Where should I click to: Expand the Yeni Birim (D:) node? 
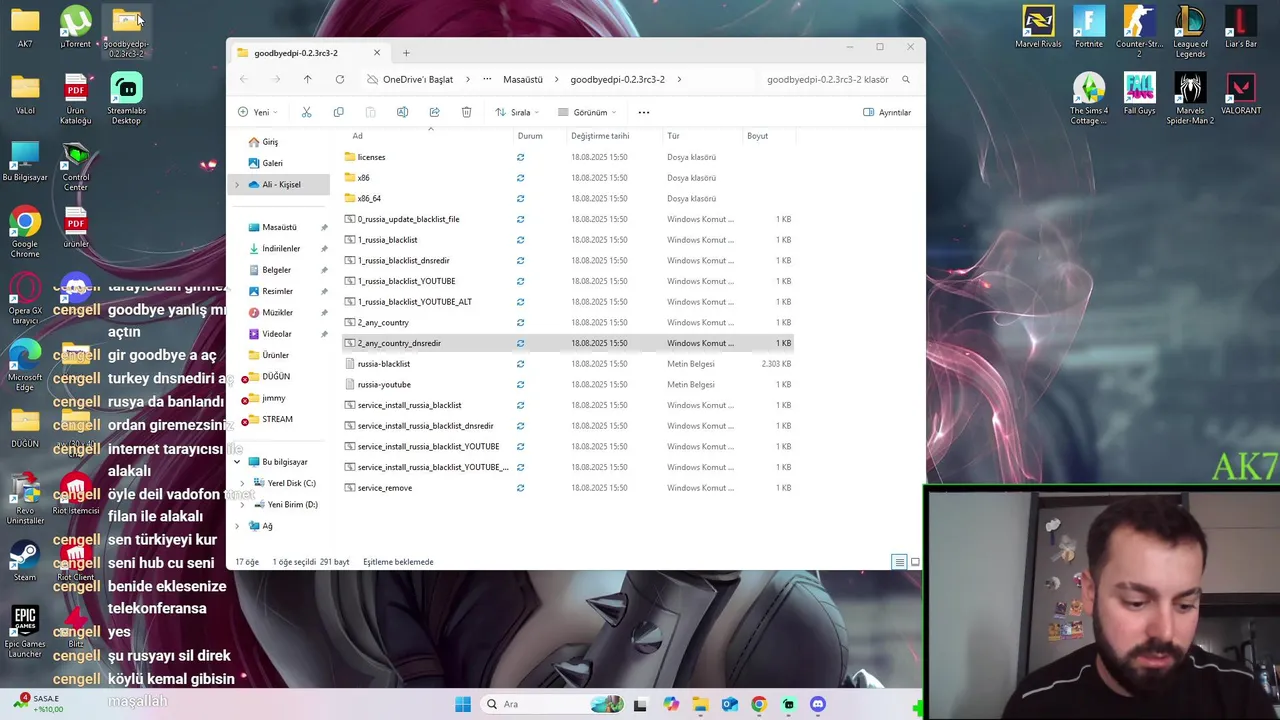tap(242, 504)
